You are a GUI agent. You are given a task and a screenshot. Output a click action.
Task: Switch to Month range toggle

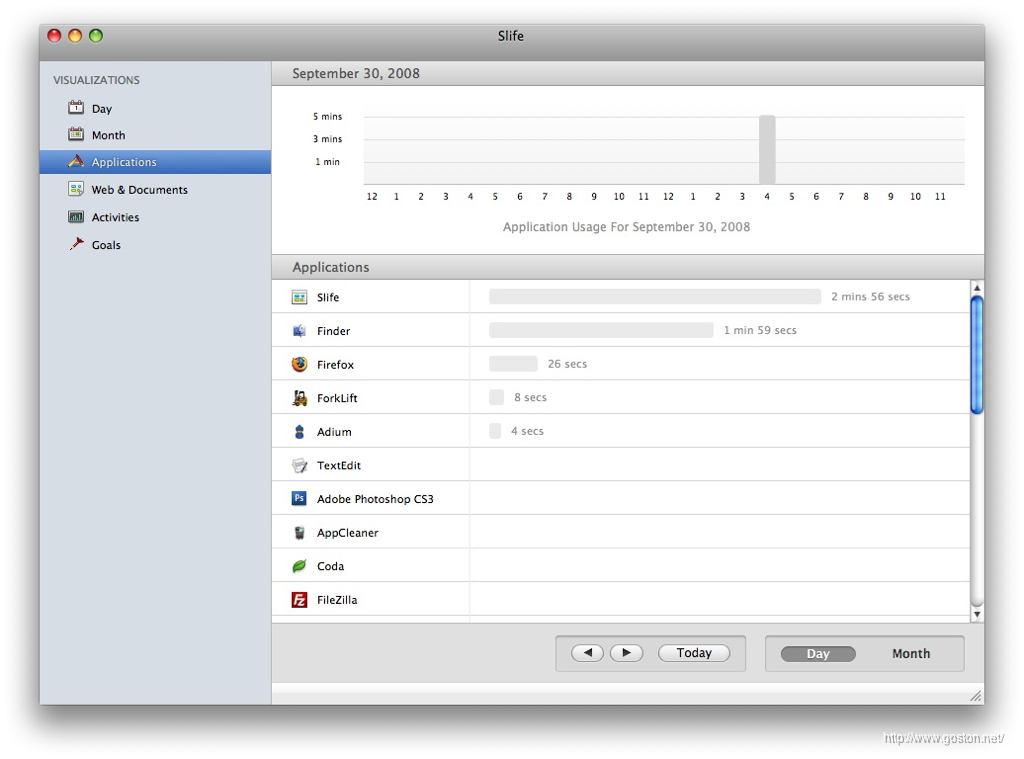pos(910,653)
